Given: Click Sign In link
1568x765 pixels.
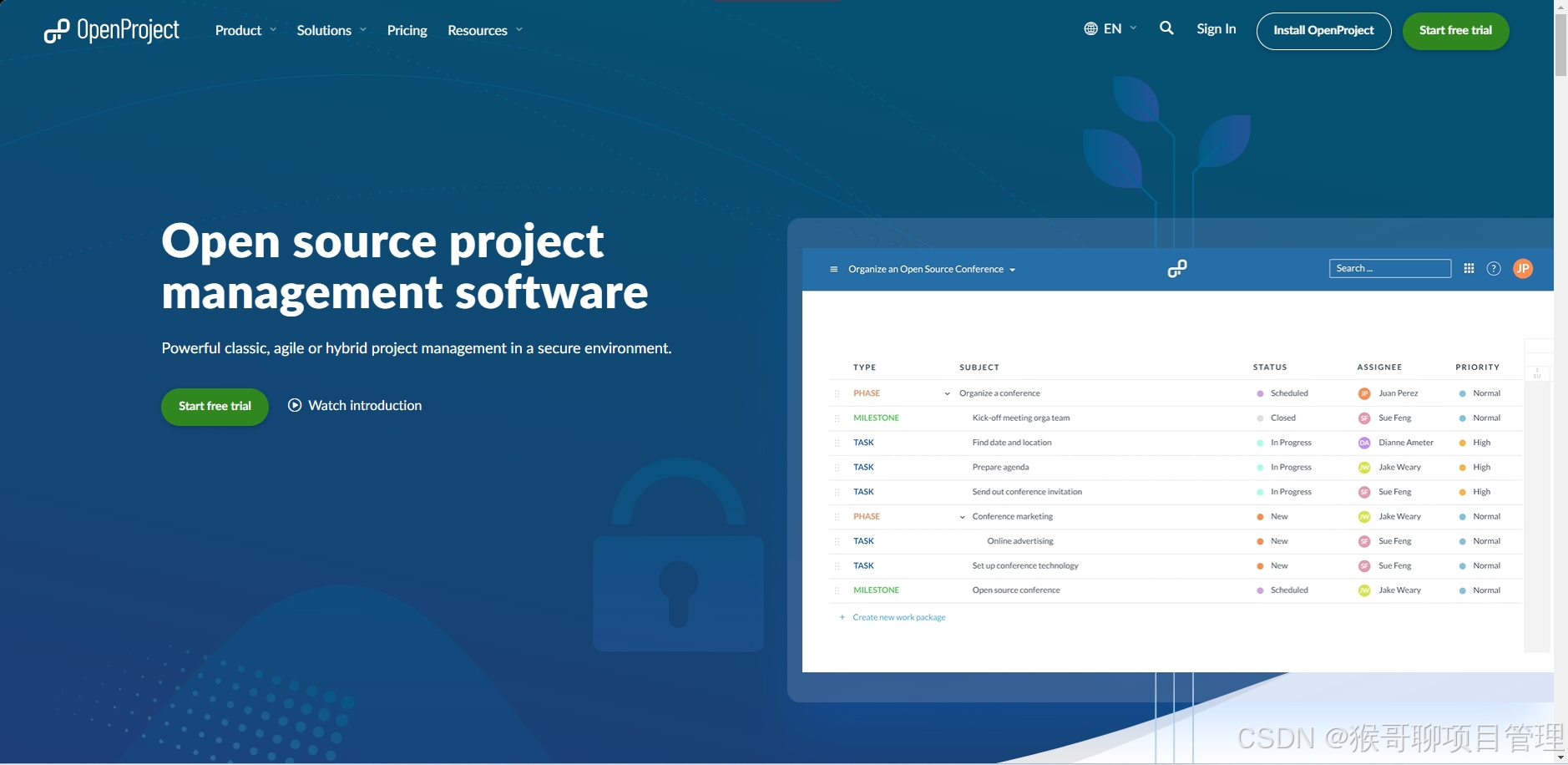Looking at the screenshot, I should pyautogui.click(x=1216, y=28).
